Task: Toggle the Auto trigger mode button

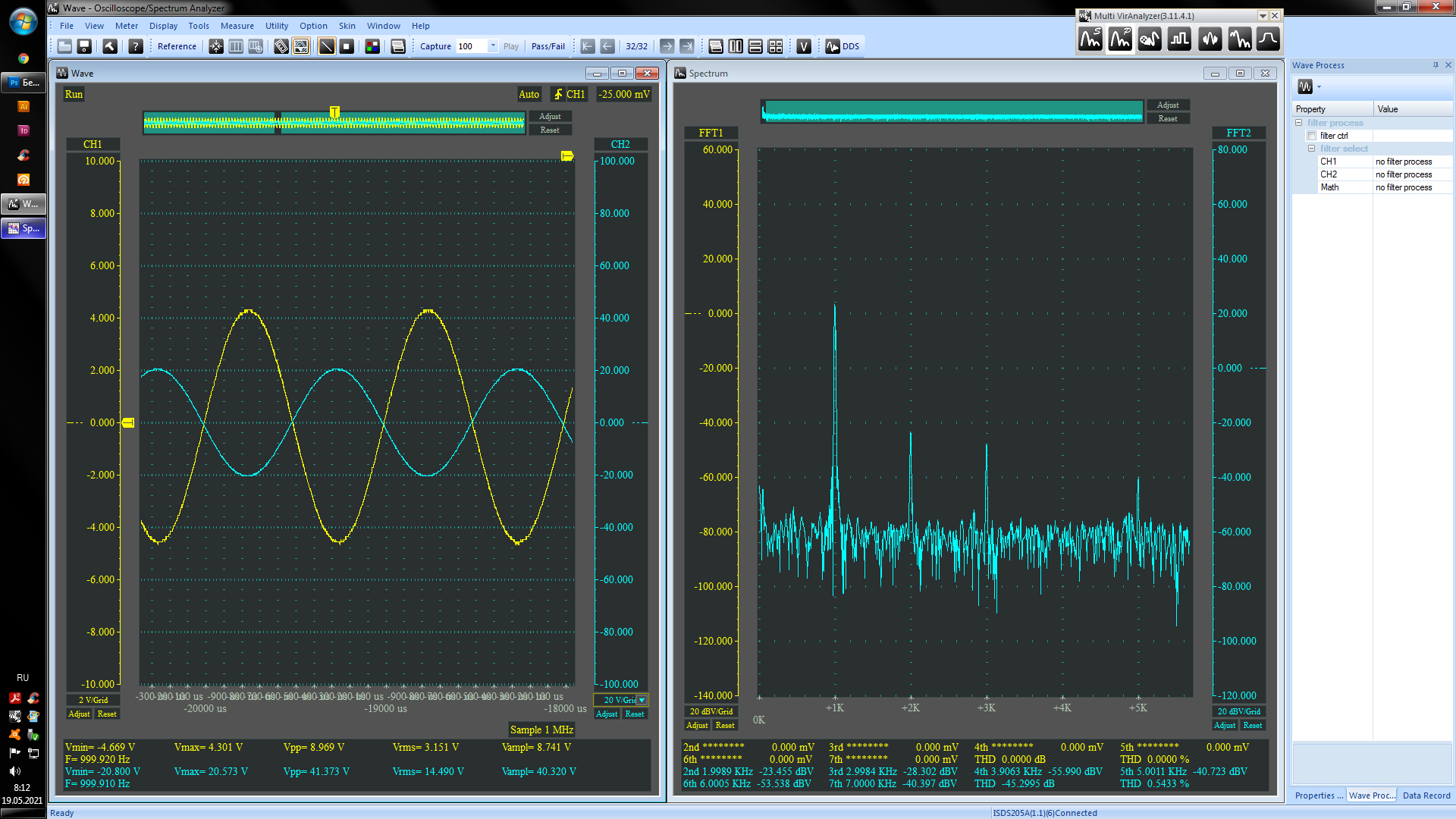Action: click(x=529, y=94)
